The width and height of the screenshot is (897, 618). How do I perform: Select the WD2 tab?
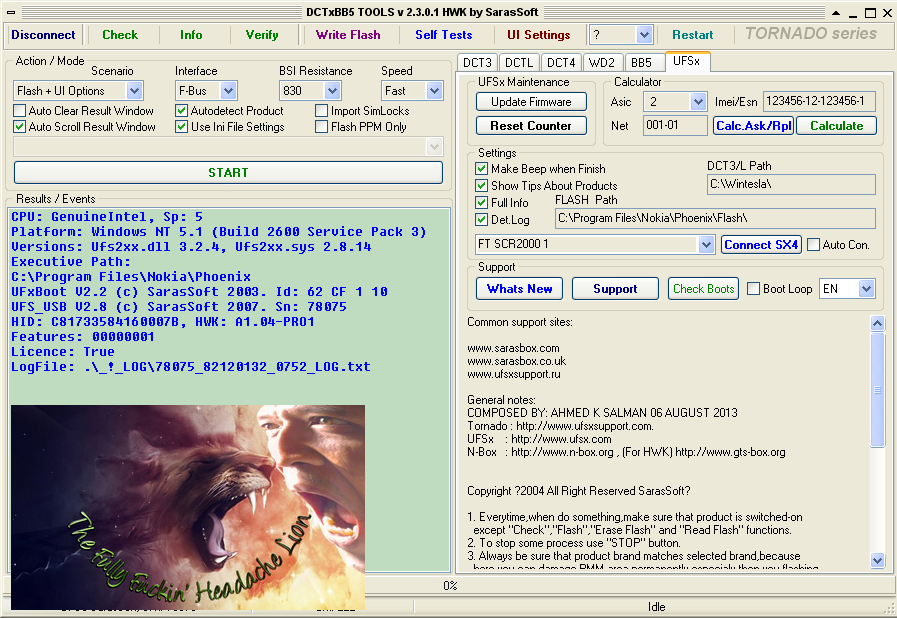[602, 62]
